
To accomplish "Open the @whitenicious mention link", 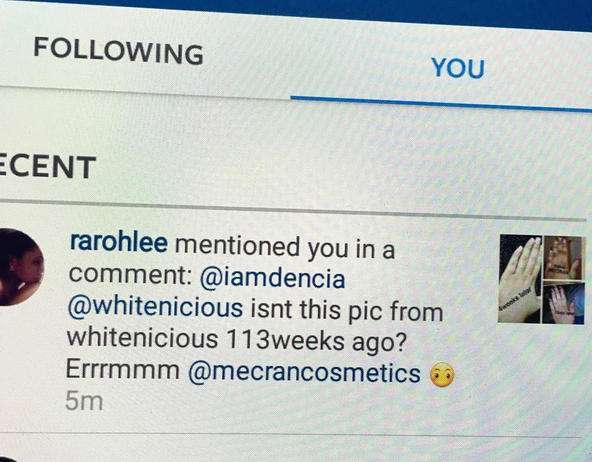I will (x=155, y=308).
